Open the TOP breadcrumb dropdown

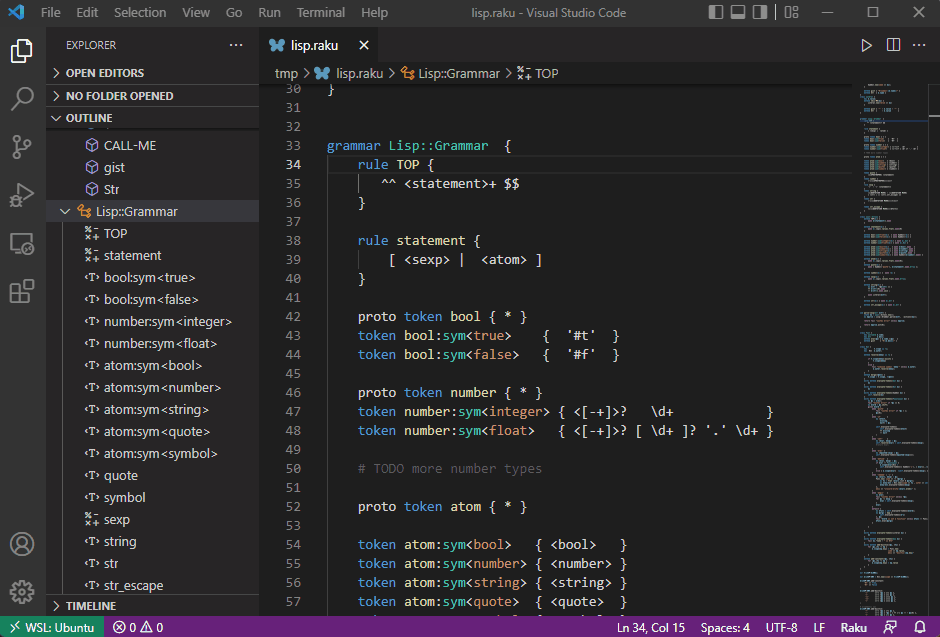[546, 73]
